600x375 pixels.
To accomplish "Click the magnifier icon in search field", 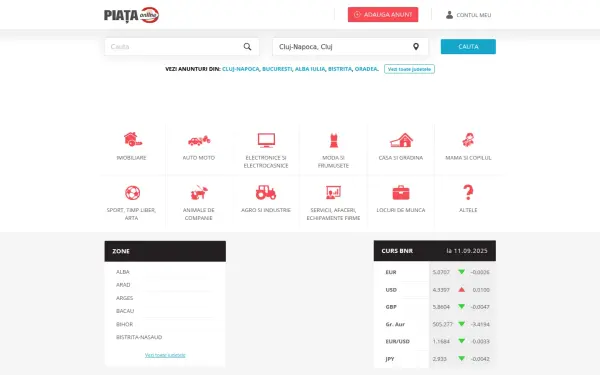I will (x=248, y=47).
